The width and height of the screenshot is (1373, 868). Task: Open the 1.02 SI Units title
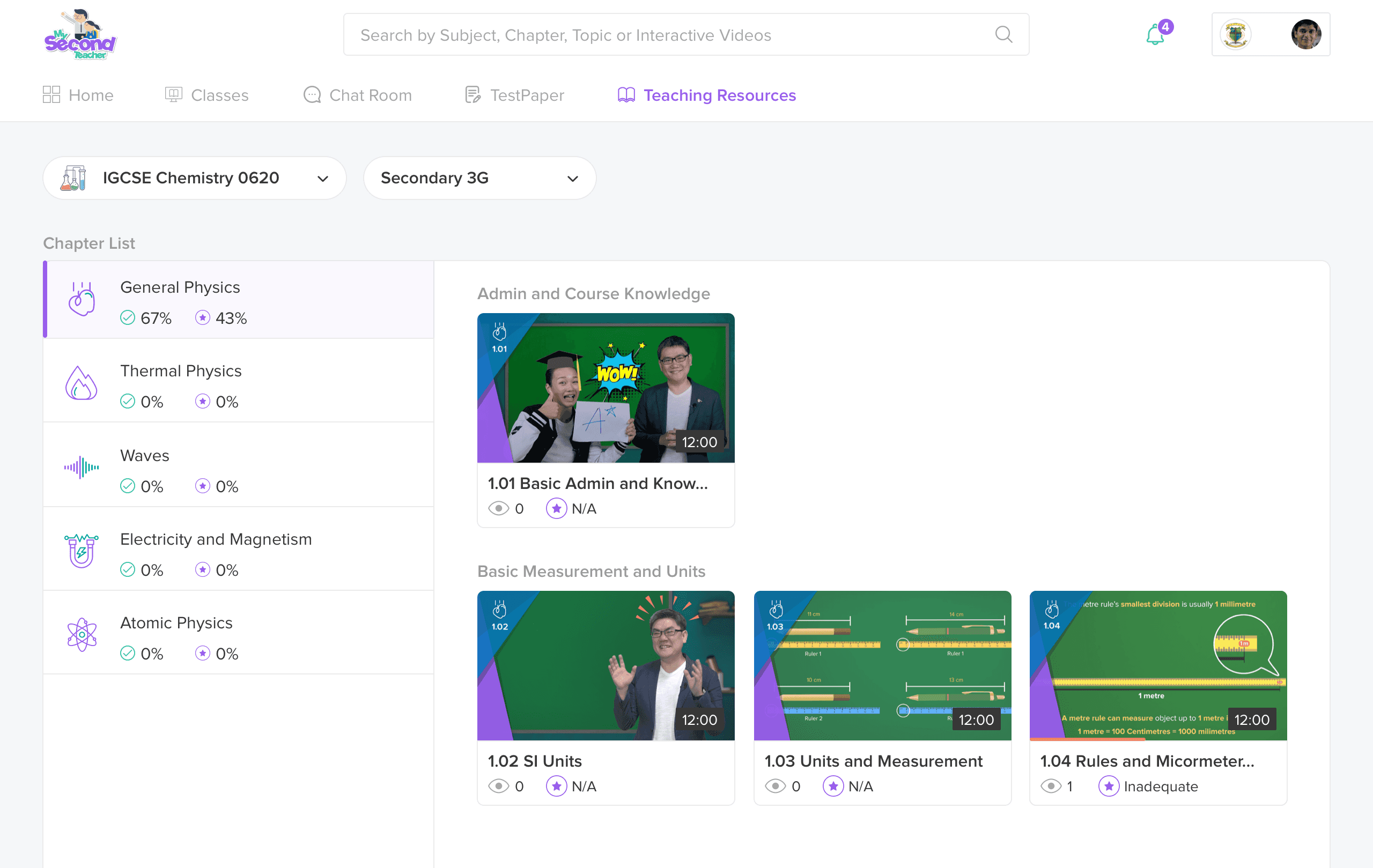coord(535,761)
